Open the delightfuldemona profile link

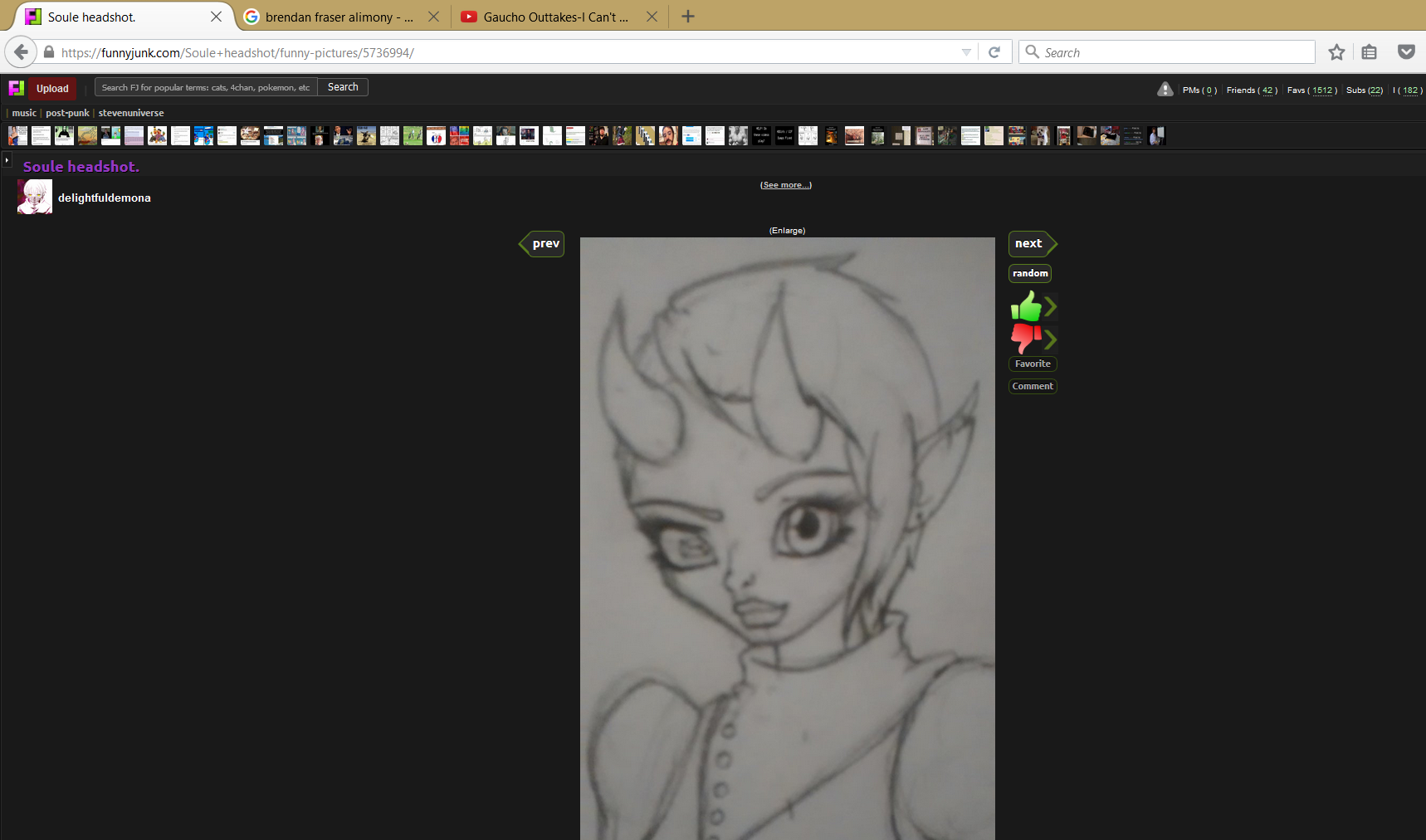coord(104,198)
